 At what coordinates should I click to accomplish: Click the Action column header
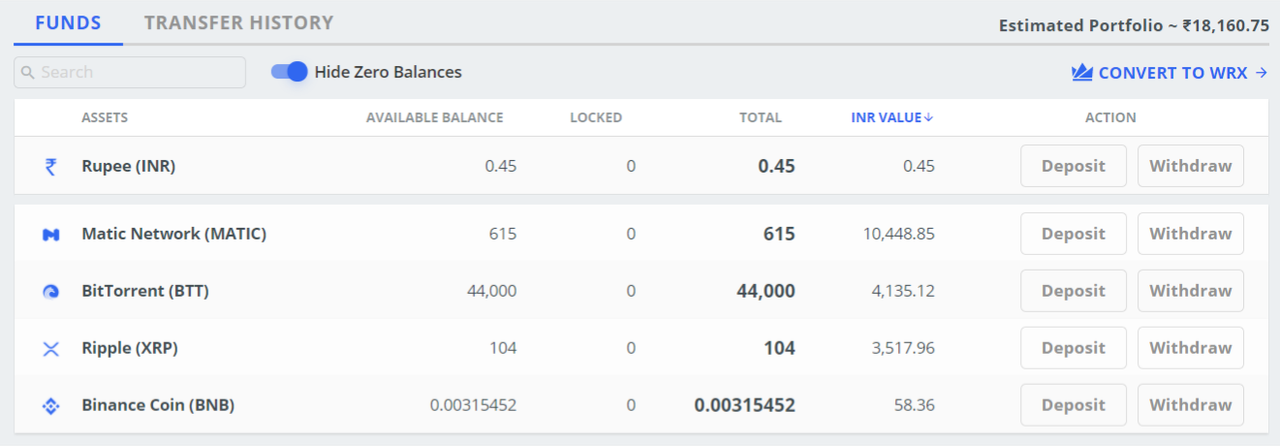pyautogui.click(x=1111, y=118)
